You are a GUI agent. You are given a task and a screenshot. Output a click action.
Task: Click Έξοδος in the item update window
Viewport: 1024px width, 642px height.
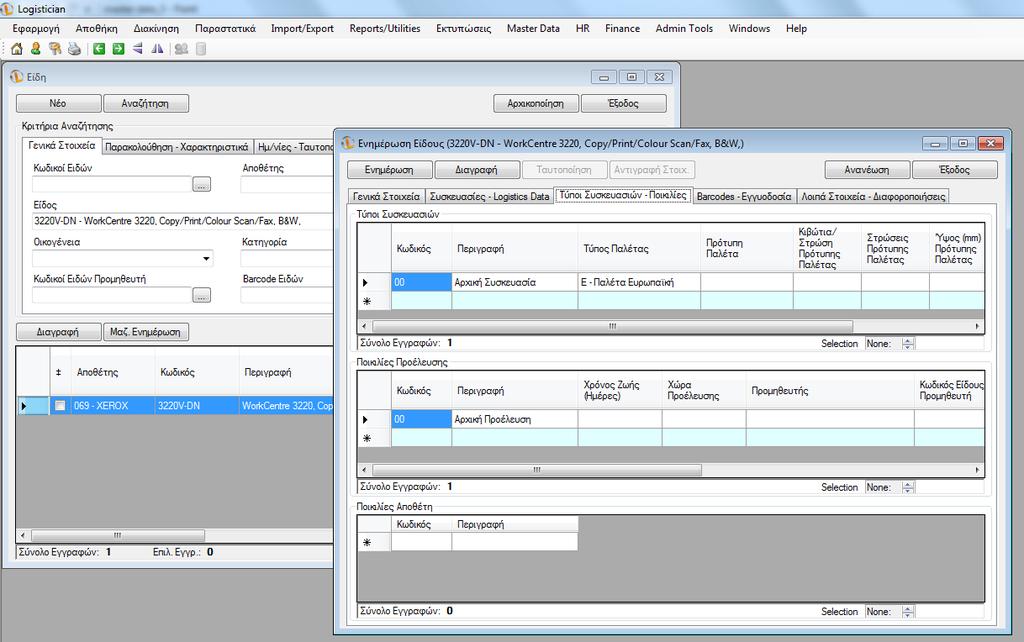955,170
